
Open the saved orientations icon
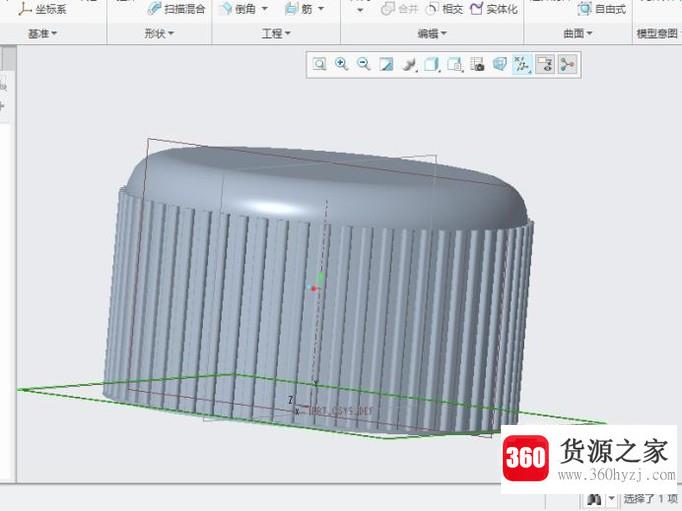[x=431, y=65]
